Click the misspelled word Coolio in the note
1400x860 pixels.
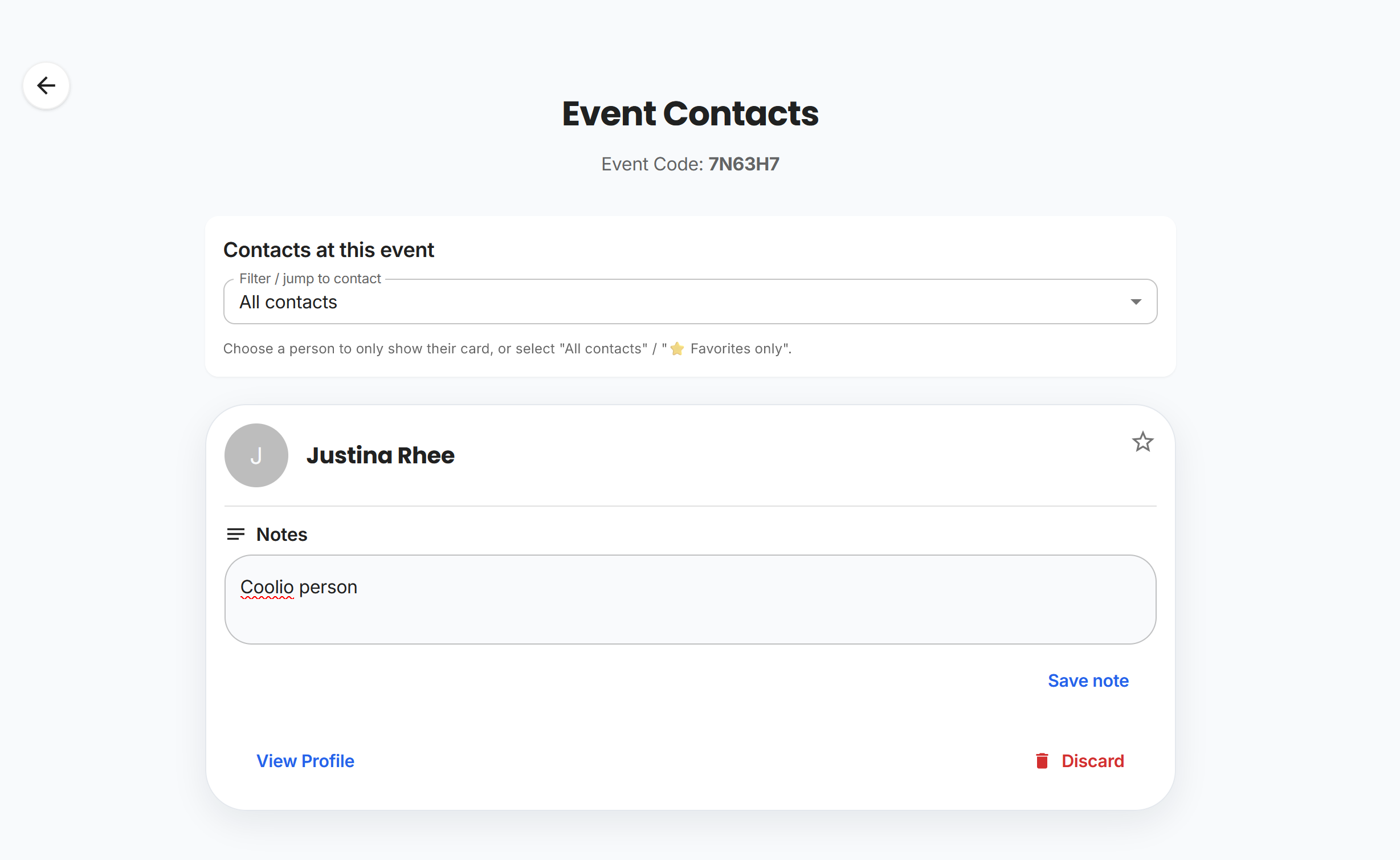click(x=267, y=587)
